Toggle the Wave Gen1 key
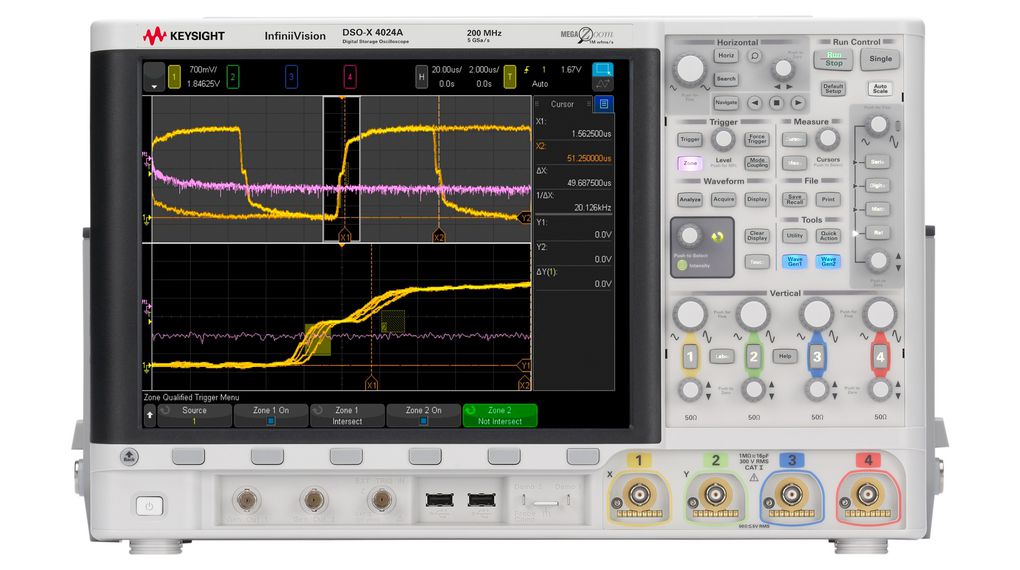Viewport: 1020px width, 570px height. coord(794,262)
